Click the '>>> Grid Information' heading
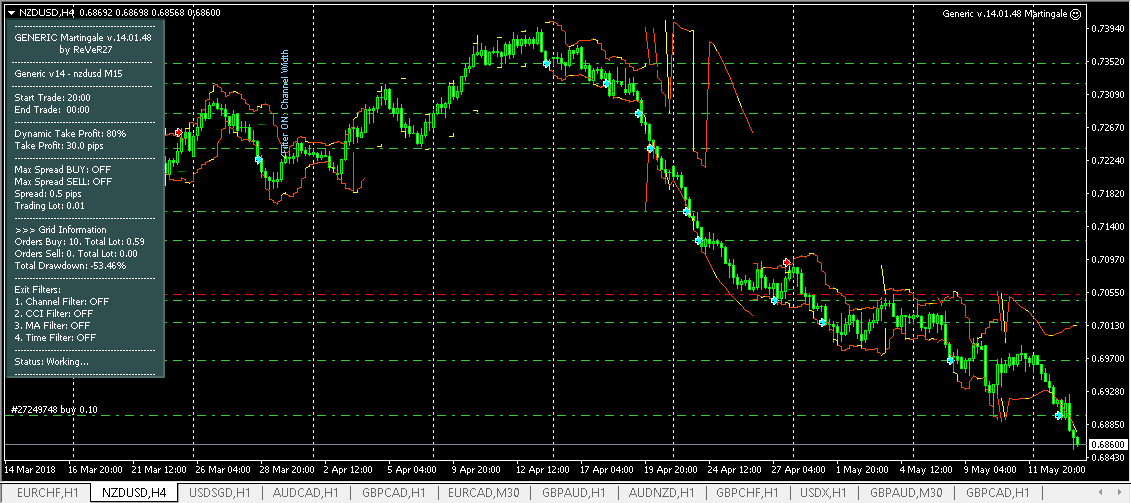This screenshot has width=1131, height=503. click(x=60, y=230)
